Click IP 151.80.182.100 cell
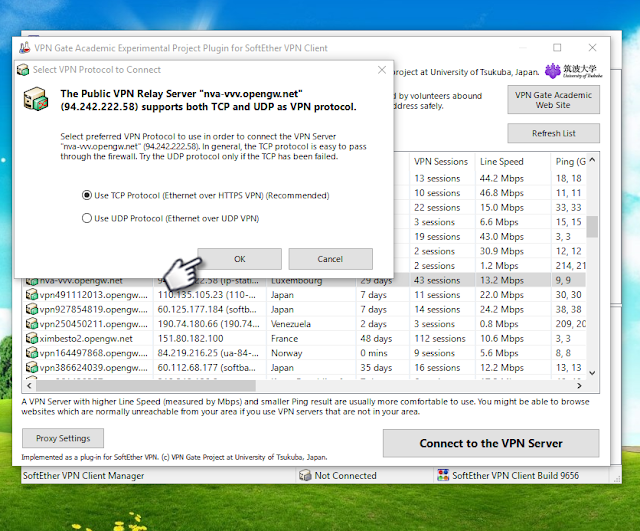 pos(190,338)
